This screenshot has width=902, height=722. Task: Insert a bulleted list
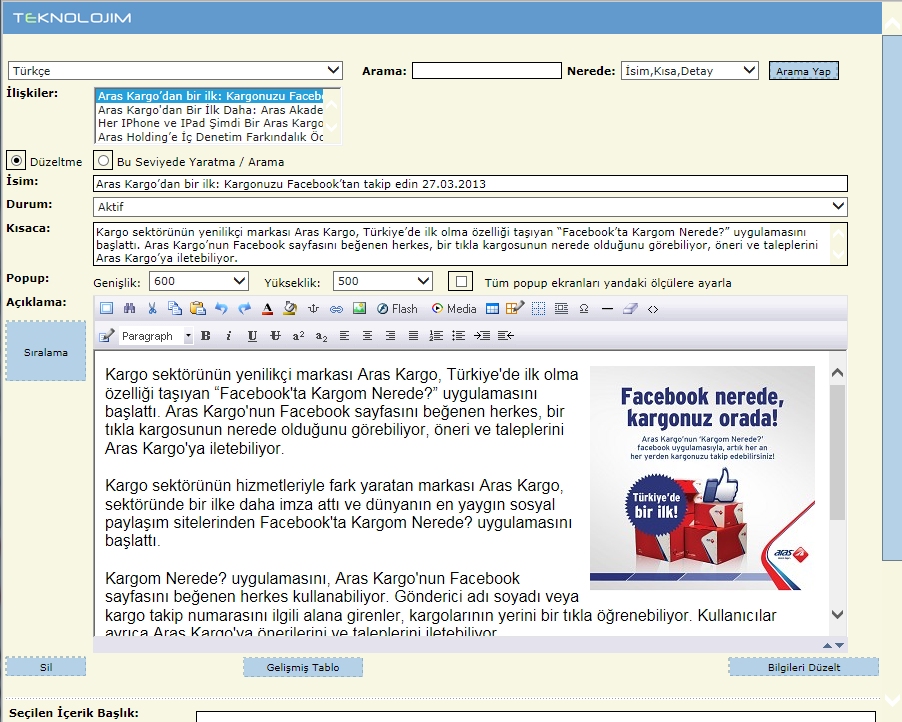pyautogui.click(x=458, y=336)
